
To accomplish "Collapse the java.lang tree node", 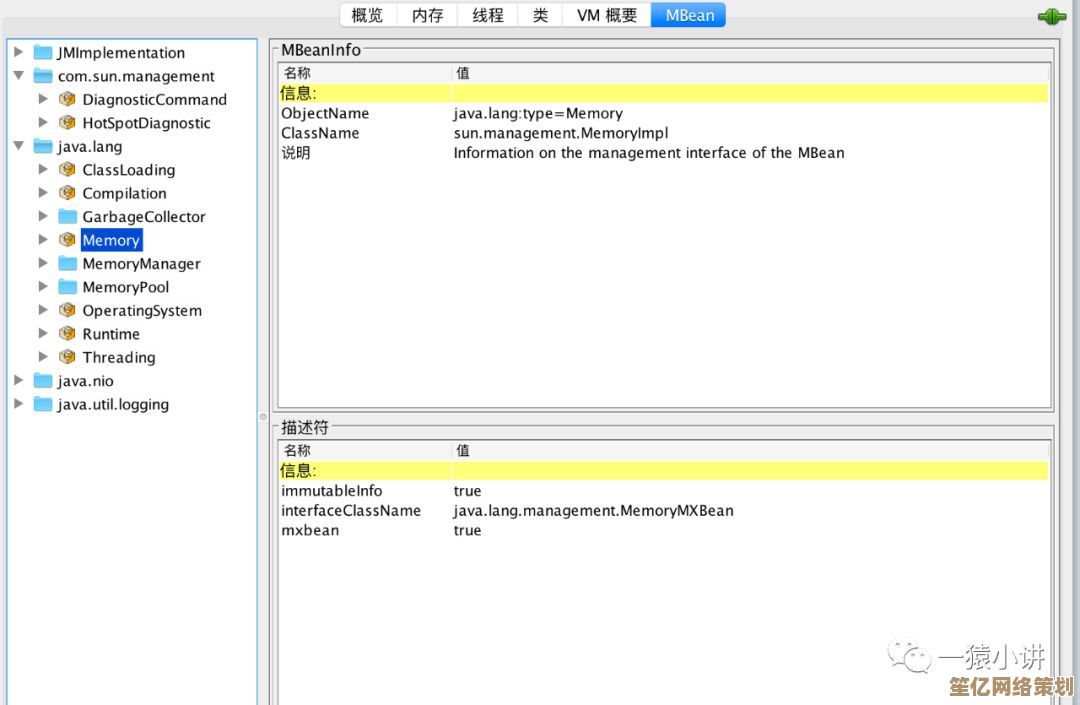I will click(x=19, y=146).
